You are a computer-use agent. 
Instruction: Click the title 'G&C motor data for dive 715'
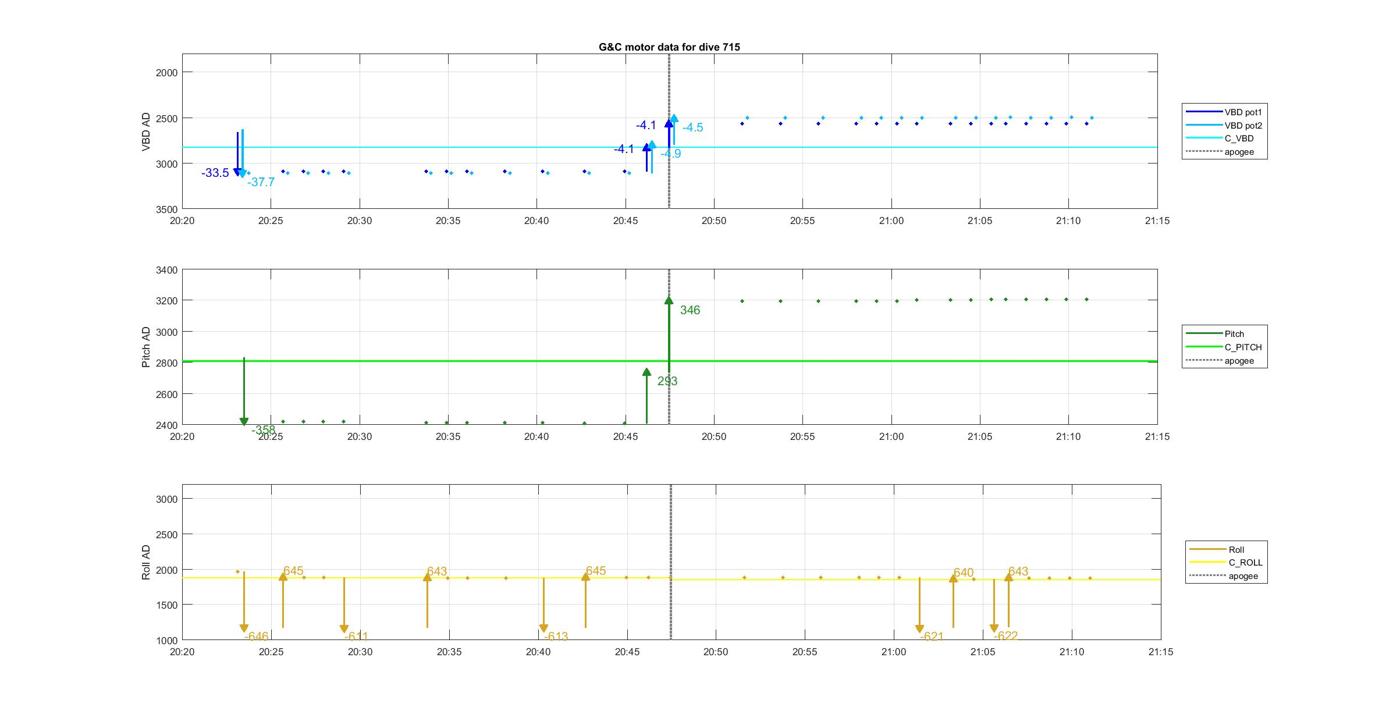669,47
